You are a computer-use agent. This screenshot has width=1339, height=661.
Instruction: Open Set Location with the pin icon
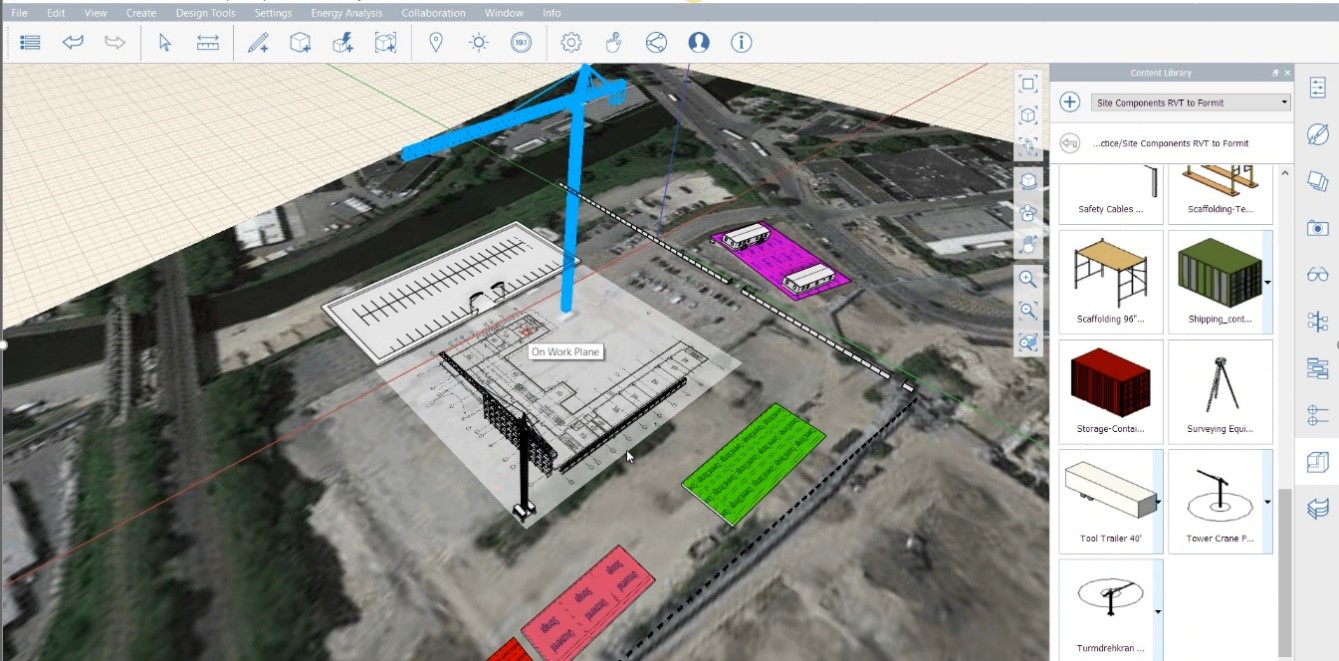point(435,43)
